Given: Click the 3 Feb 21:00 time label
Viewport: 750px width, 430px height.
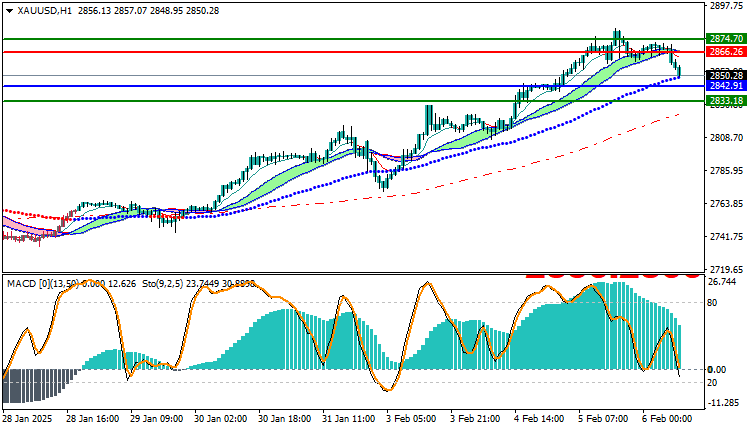Looking at the screenshot, I should pos(475,419).
